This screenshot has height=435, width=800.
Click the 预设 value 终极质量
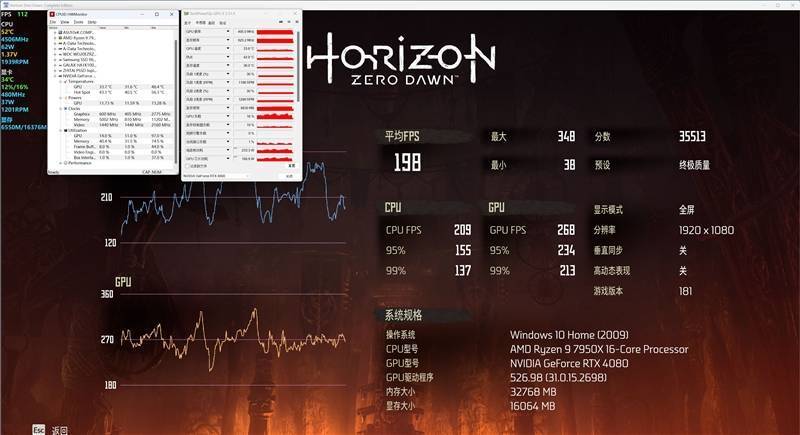[x=694, y=165]
